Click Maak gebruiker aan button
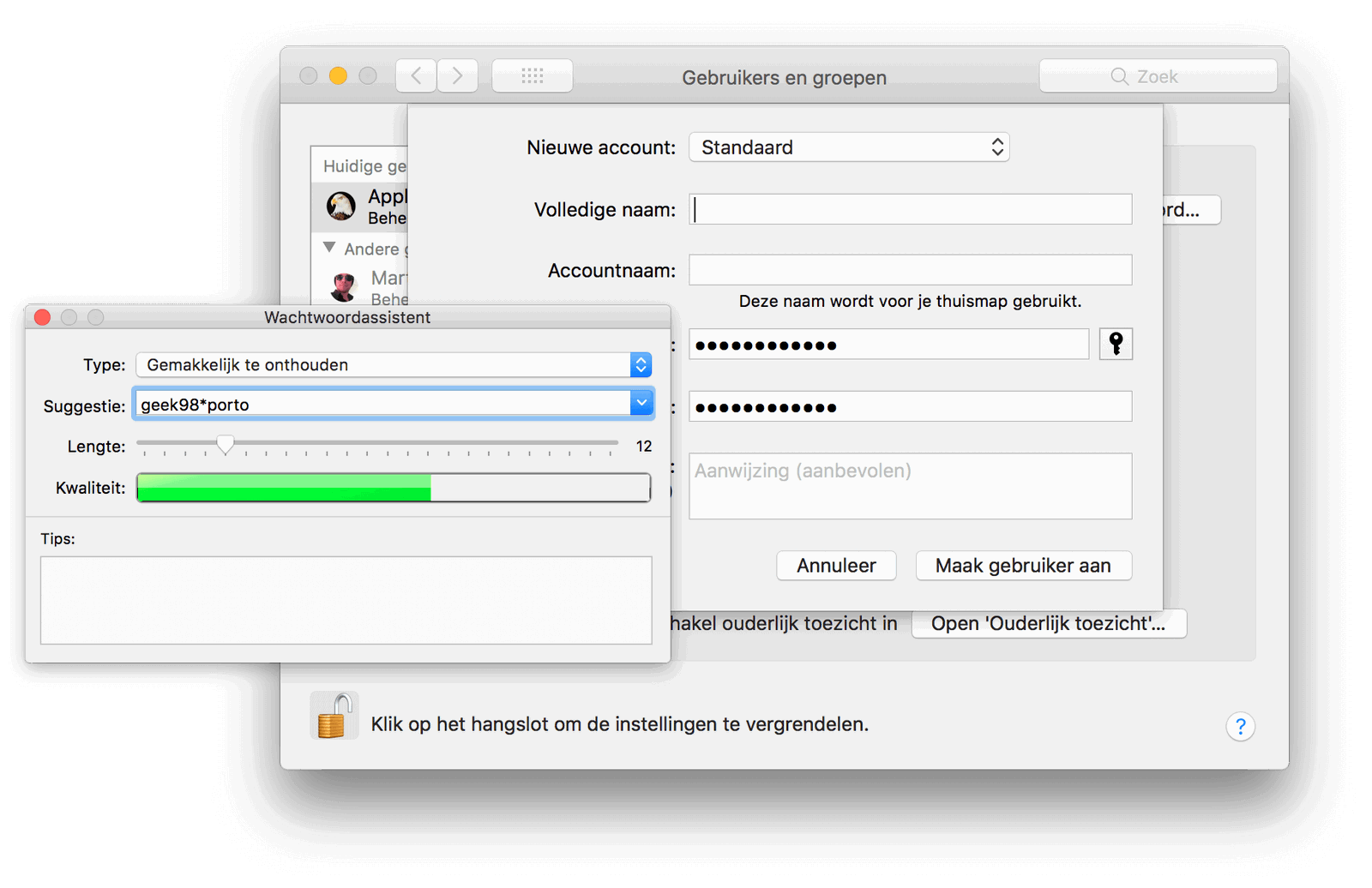Image resolution: width=1372 pixels, height=888 pixels. tap(1023, 566)
